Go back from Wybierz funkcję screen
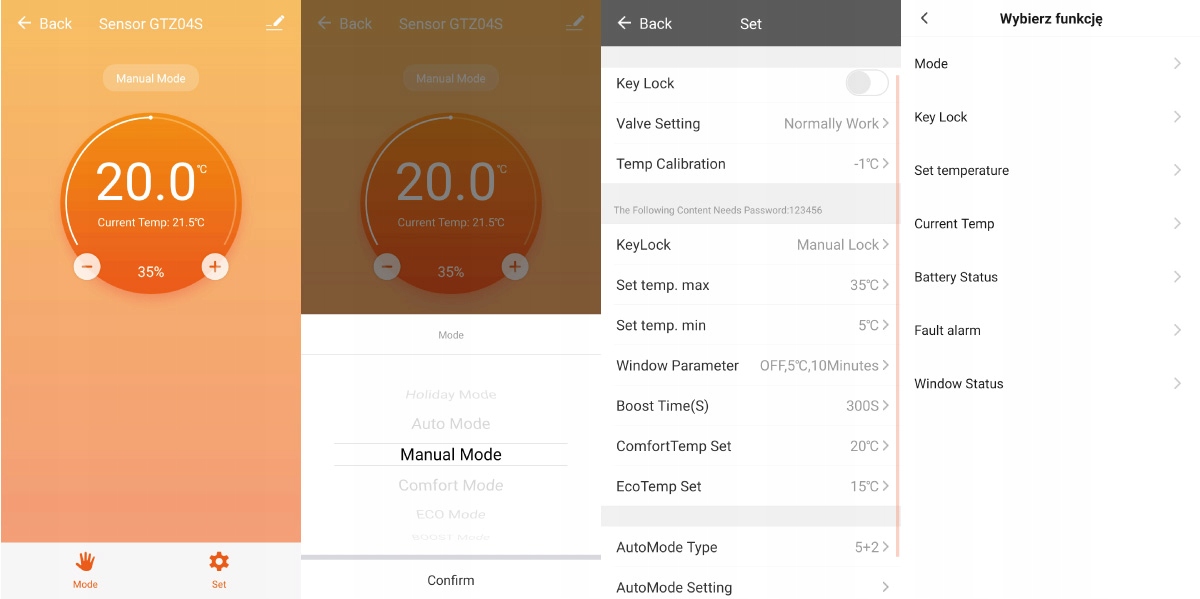Viewport: 1200px width, 599px height. click(x=925, y=18)
